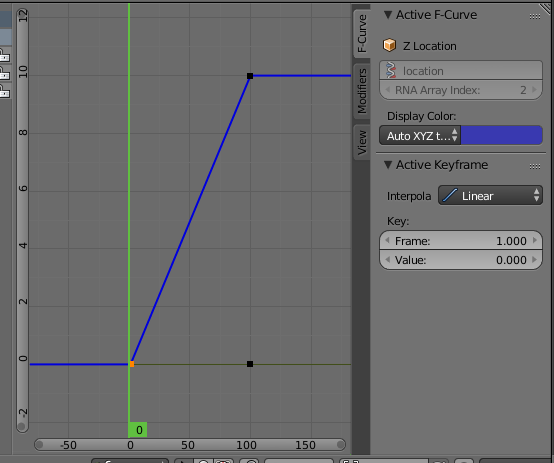
Task: Decrease the keyframe Value with left arrow
Action: pyautogui.click(x=388, y=260)
